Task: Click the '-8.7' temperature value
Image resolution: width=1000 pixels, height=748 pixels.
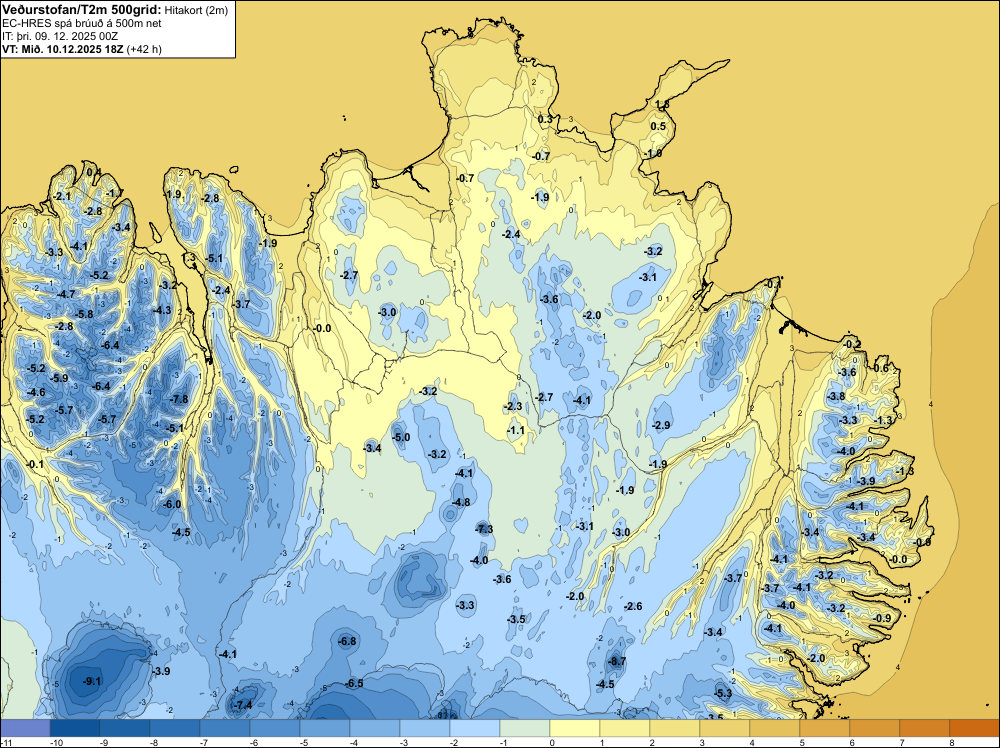Action: [x=617, y=662]
